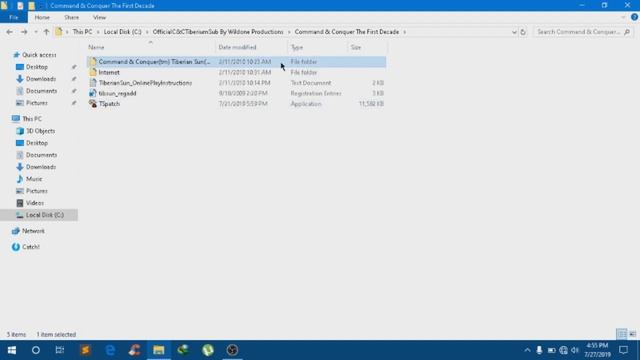This screenshot has width=640, height=360.
Task: Go back to previous folder
Action: (x=9, y=32)
